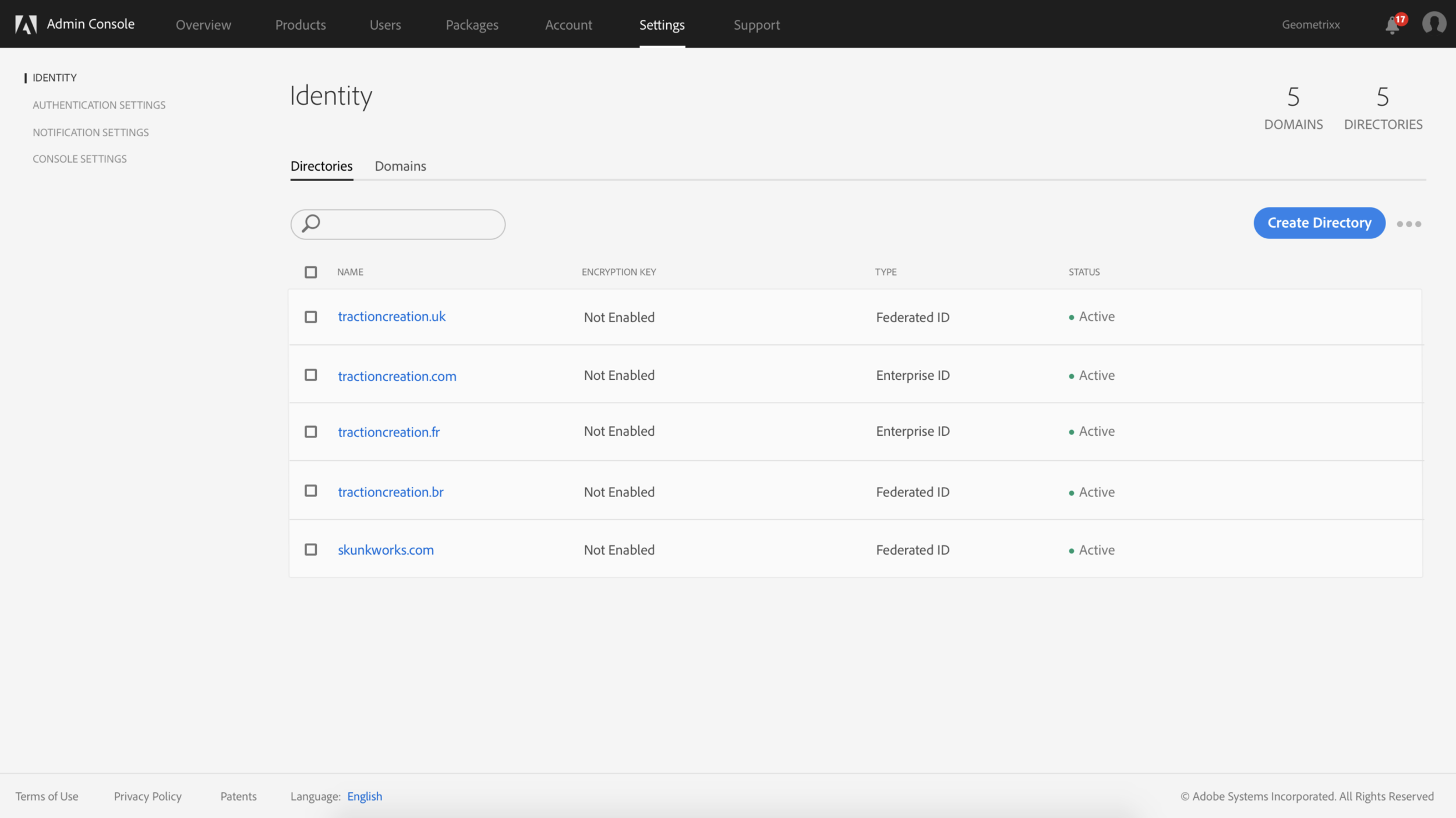Click Federated ID in tractioncreation.uk row
1456x818 pixels.
(913, 318)
